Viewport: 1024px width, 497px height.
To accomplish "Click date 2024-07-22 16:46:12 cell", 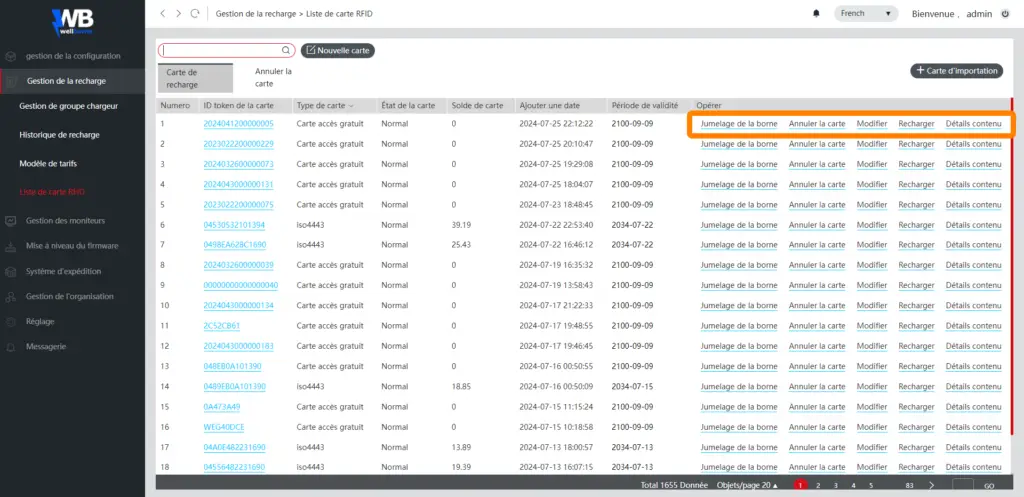I will tap(556, 245).
